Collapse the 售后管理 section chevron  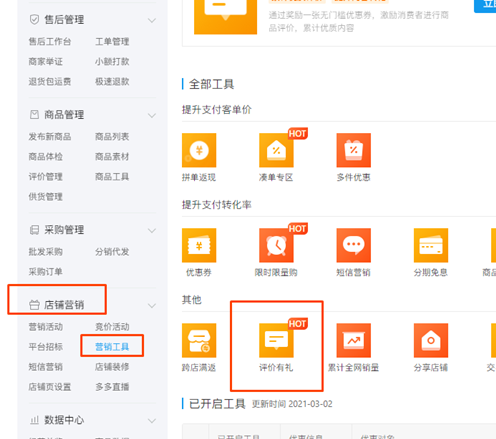tap(152, 20)
